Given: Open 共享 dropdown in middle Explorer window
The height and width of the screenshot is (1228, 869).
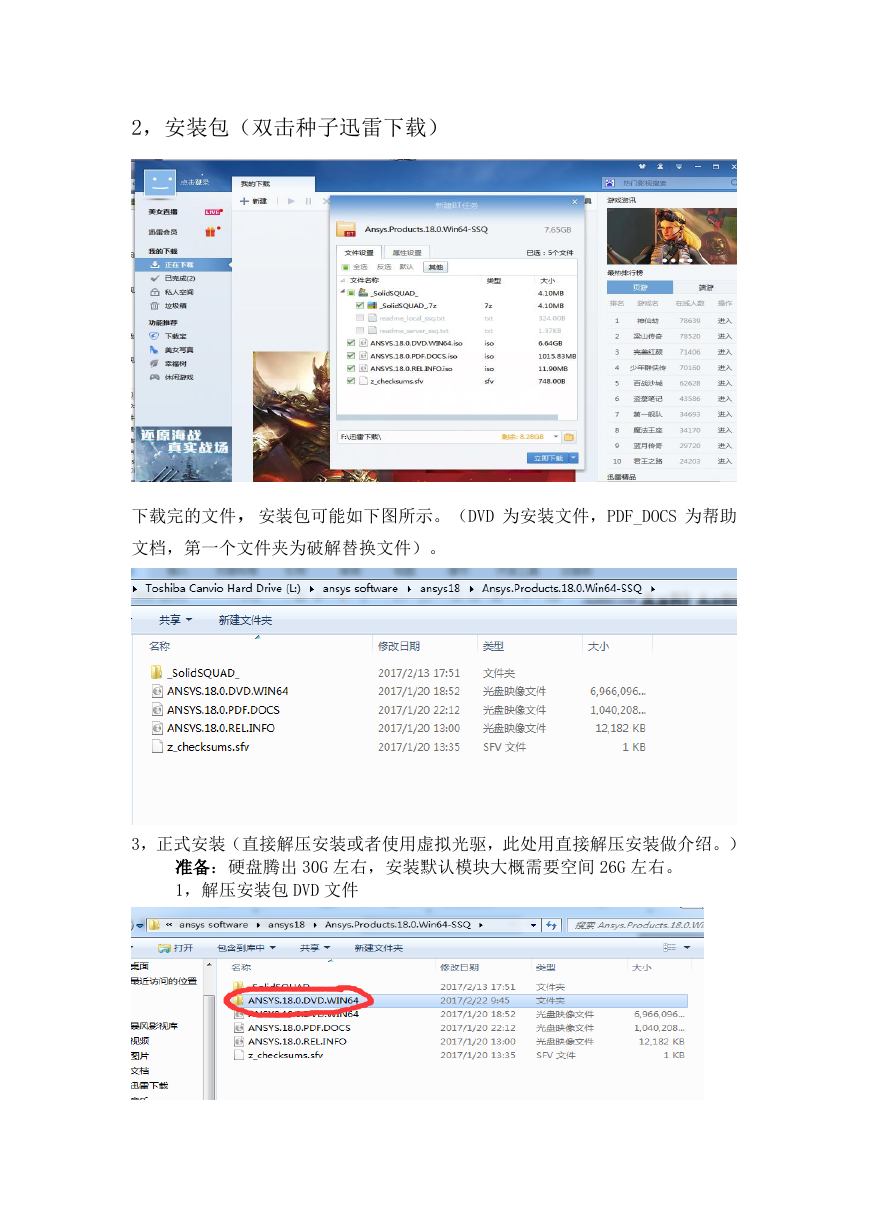Looking at the screenshot, I should pyautogui.click(x=176, y=620).
